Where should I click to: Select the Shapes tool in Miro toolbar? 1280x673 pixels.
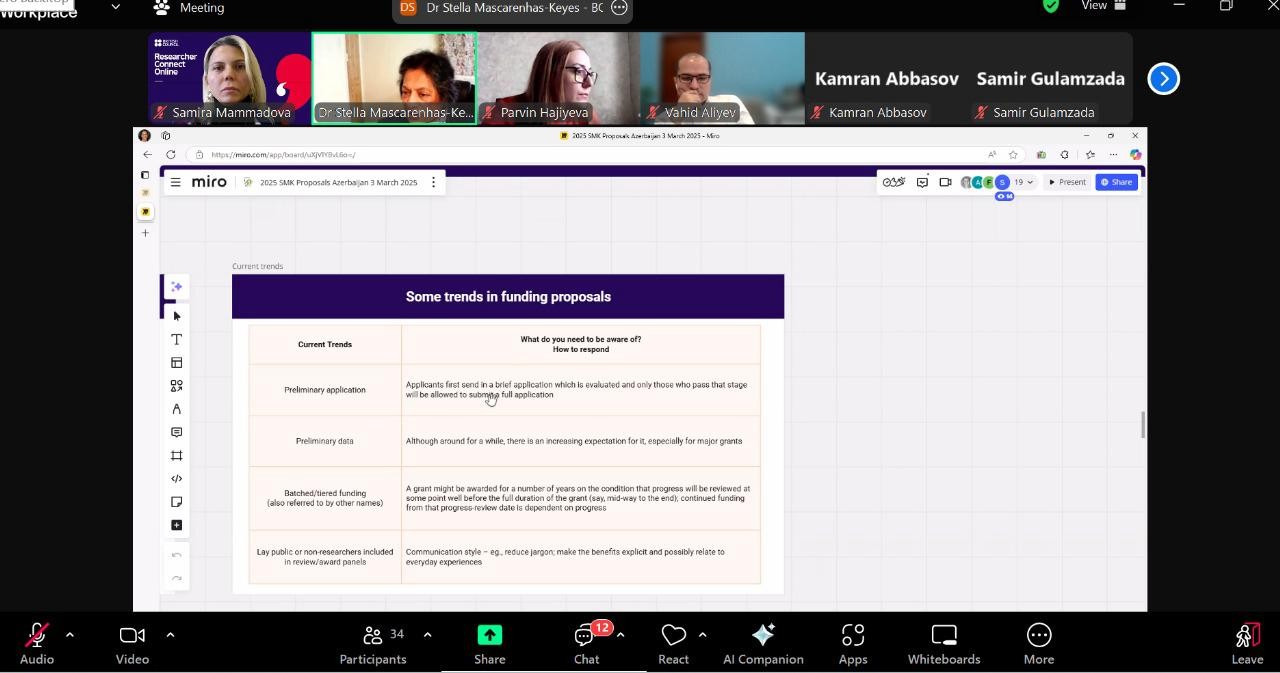tap(176, 386)
